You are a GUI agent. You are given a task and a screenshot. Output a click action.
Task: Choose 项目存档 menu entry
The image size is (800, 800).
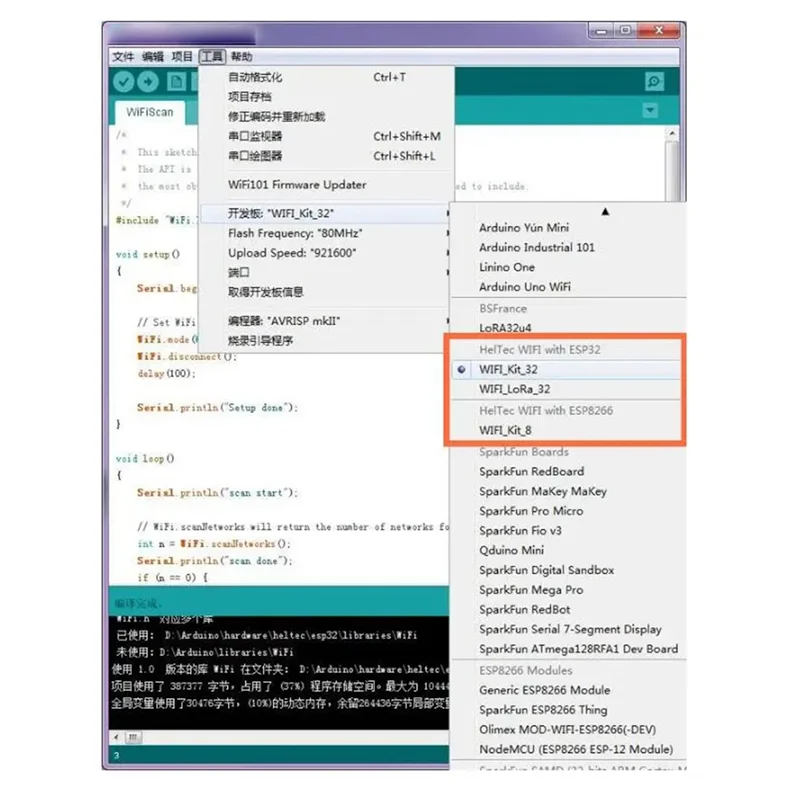[327, 97]
